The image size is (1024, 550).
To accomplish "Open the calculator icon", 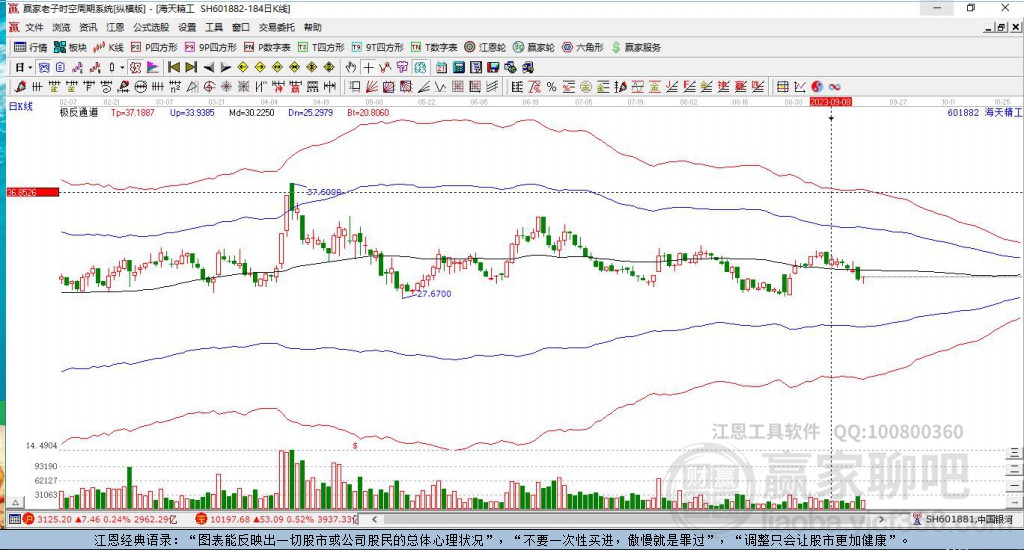I will point(458,67).
